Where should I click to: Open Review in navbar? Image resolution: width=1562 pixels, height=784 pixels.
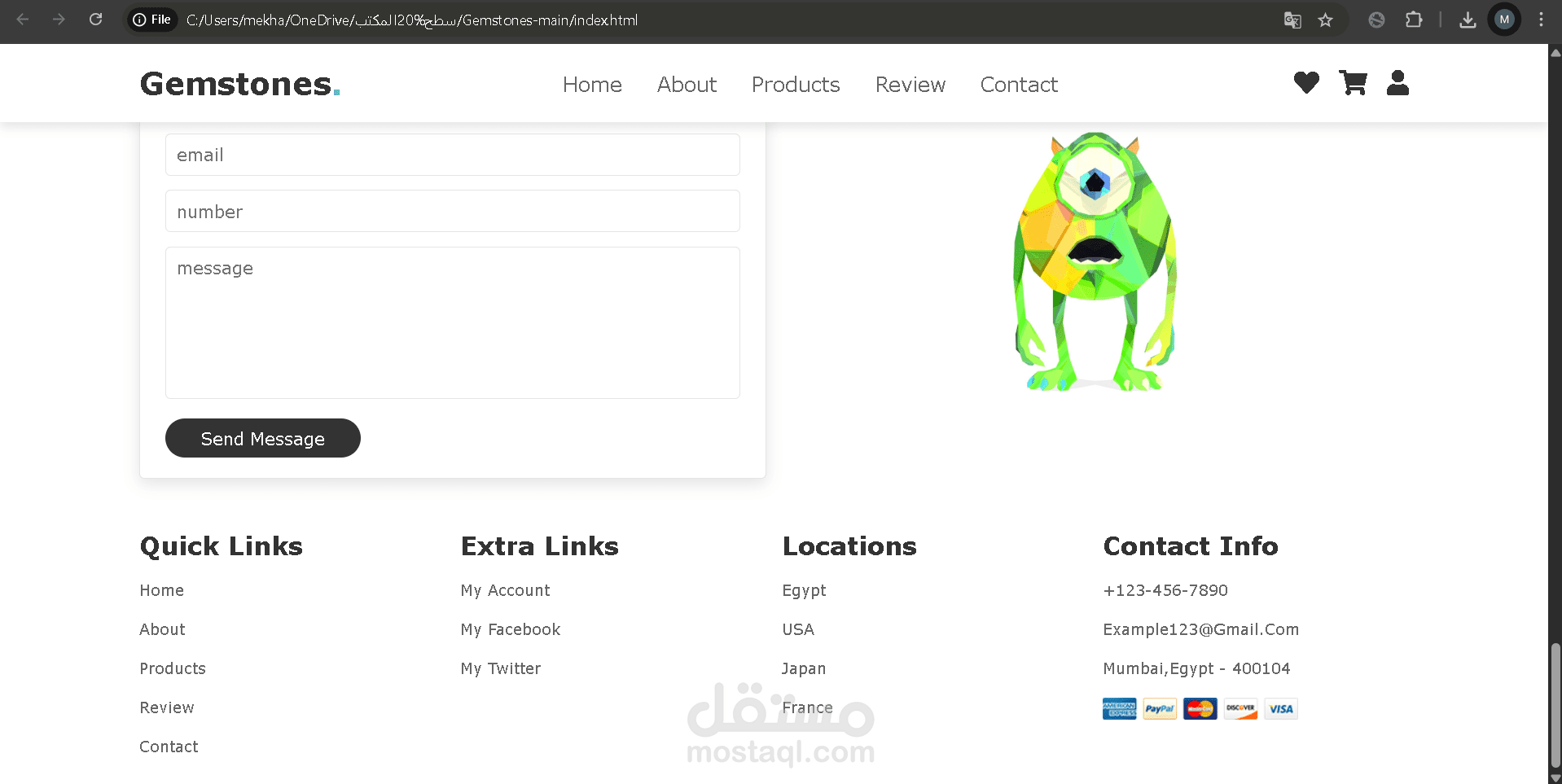click(x=910, y=85)
